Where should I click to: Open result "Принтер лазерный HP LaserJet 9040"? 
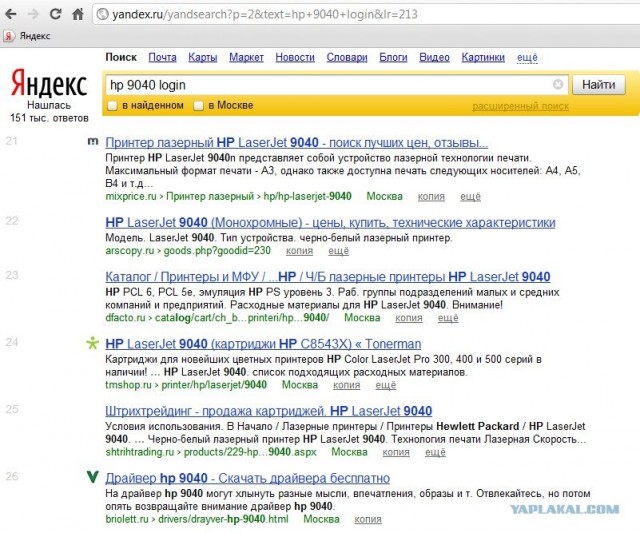tap(296, 143)
